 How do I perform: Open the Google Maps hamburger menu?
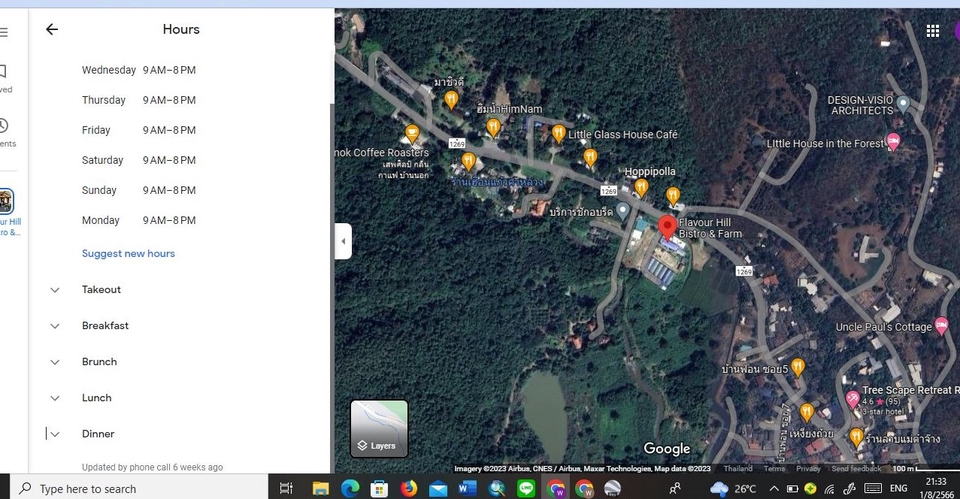(x=4, y=32)
